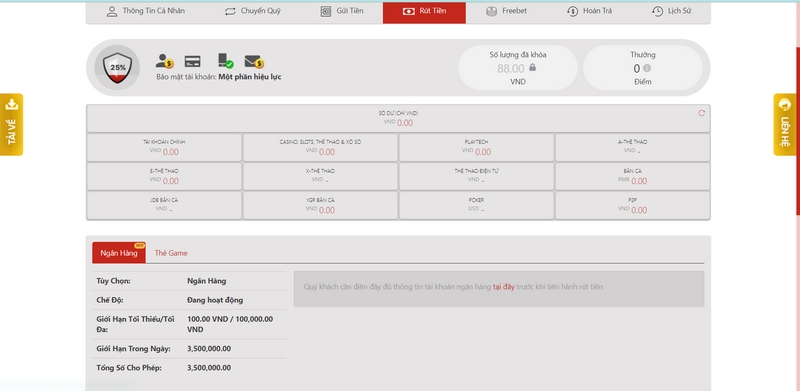Select the Rút Tiền tab

point(424,12)
